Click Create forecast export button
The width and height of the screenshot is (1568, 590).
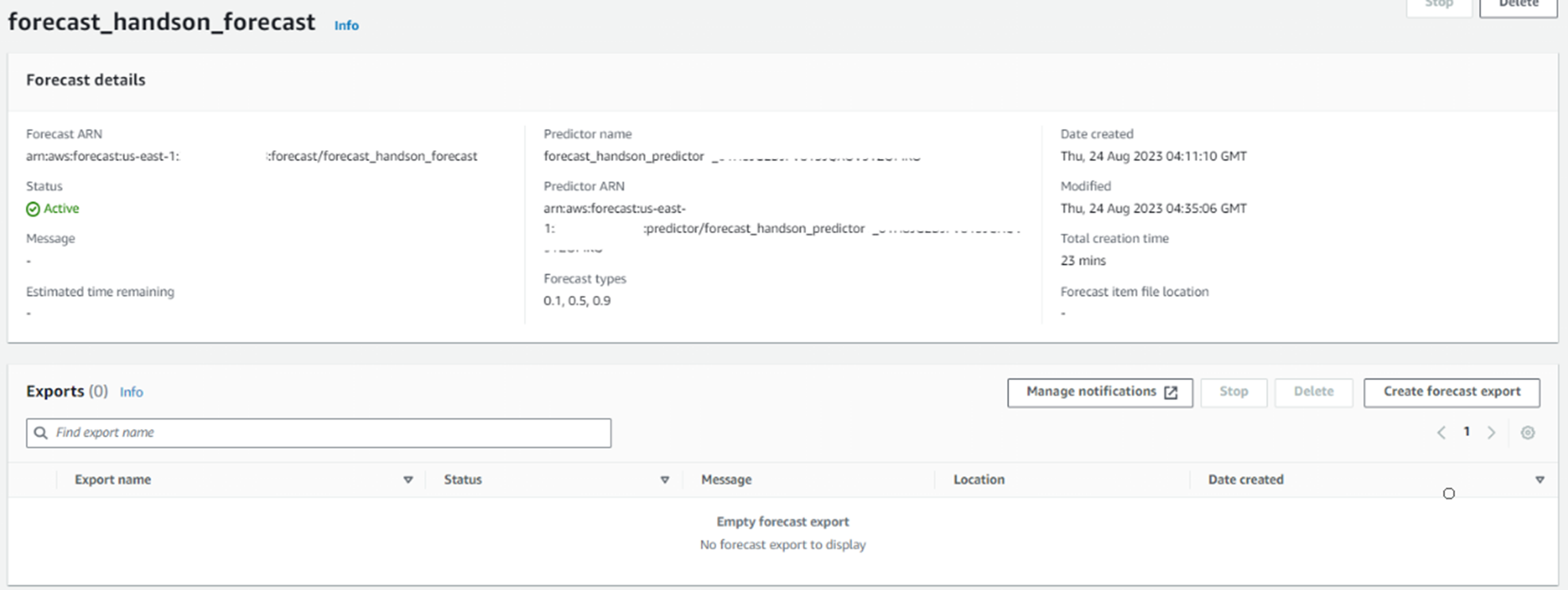pos(1452,392)
